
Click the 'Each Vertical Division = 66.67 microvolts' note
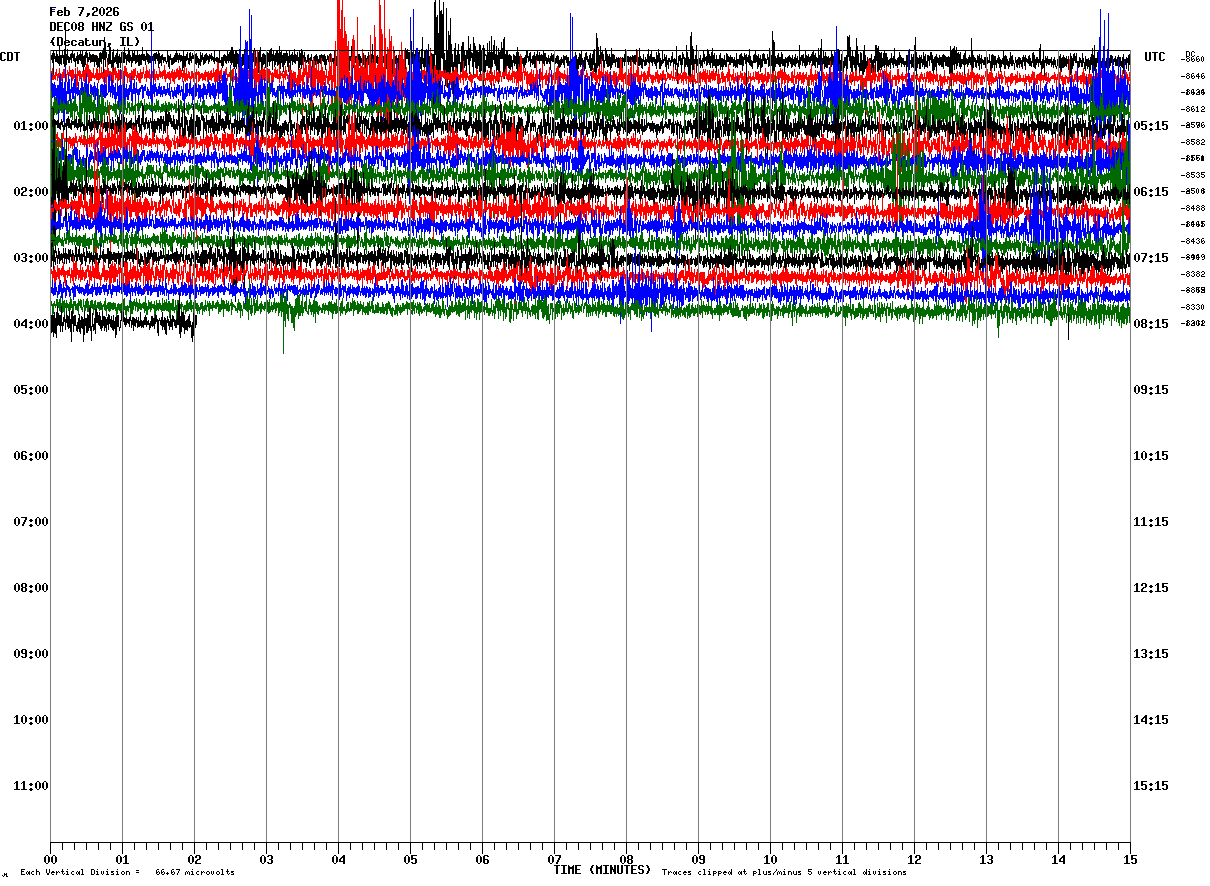tap(128, 873)
